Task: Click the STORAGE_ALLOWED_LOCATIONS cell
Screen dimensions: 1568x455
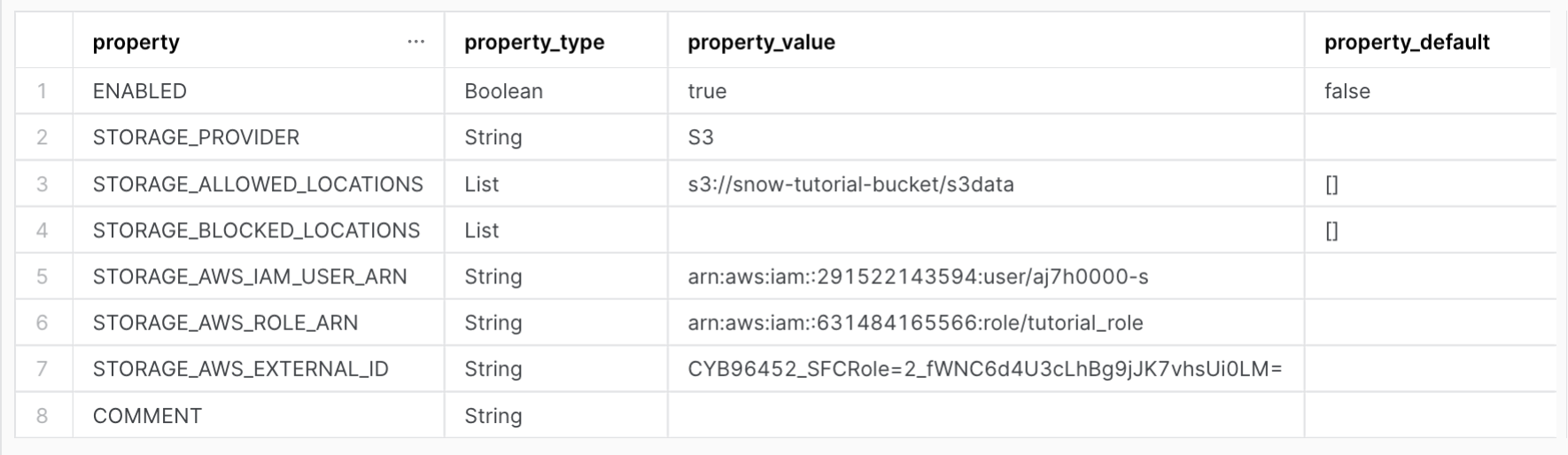Action: (258, 184)
